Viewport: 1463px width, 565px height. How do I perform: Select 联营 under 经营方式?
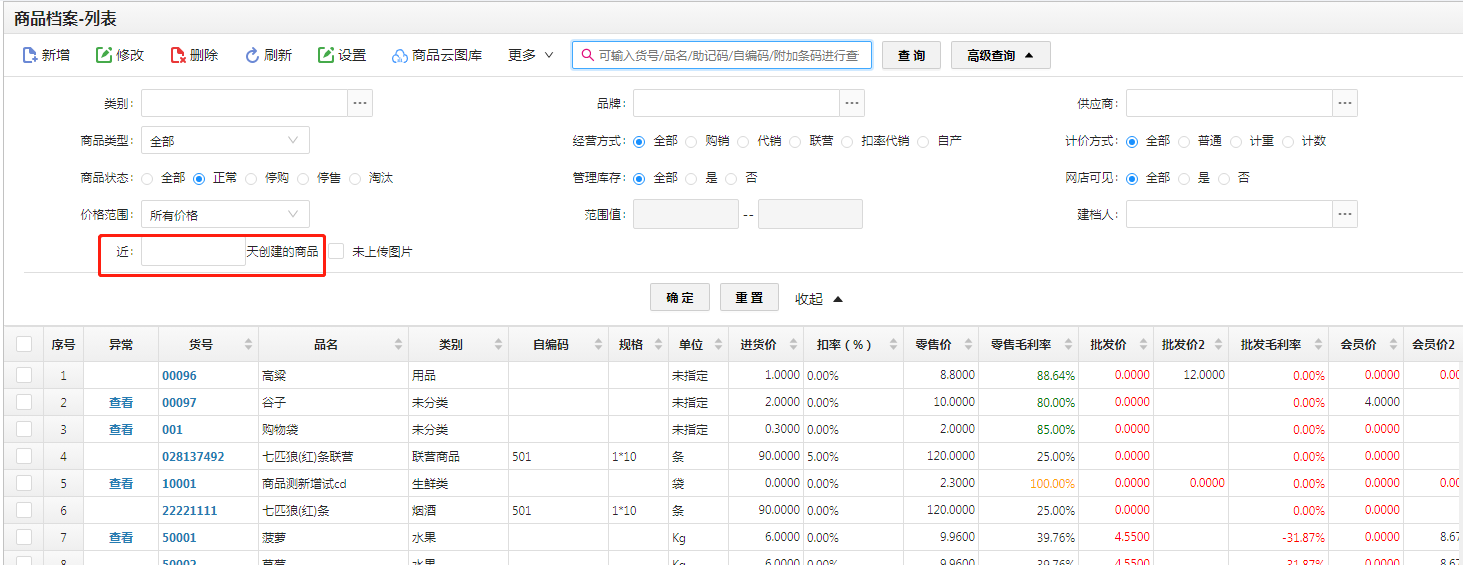click(795, 142)
